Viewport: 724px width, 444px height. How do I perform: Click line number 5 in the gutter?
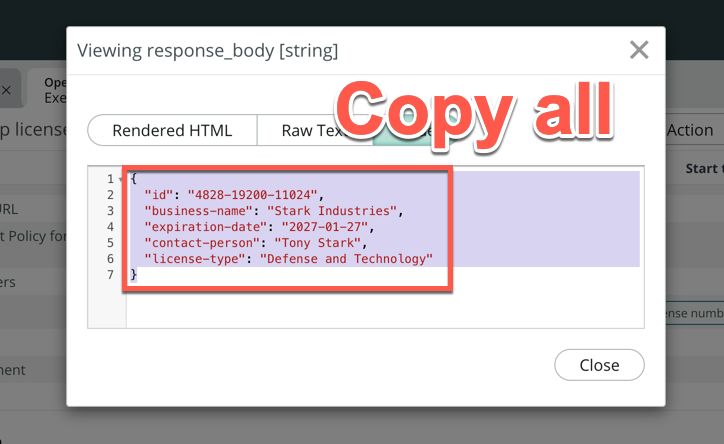110,242
